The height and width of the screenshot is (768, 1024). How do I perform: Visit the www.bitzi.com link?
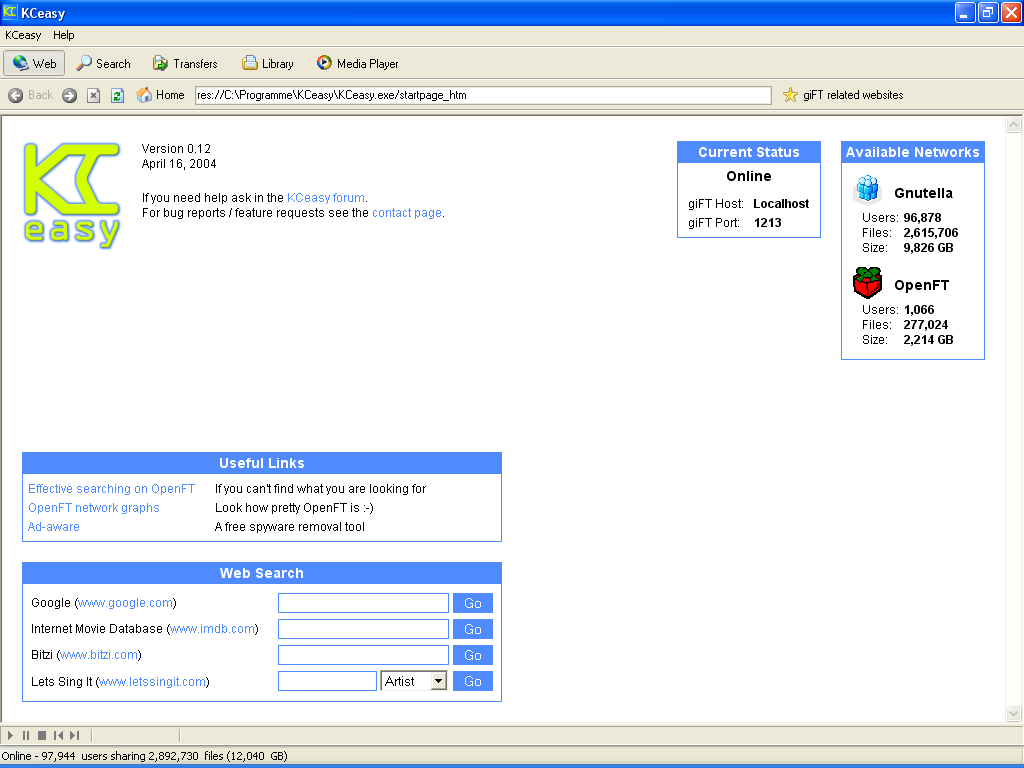[99, 655]
